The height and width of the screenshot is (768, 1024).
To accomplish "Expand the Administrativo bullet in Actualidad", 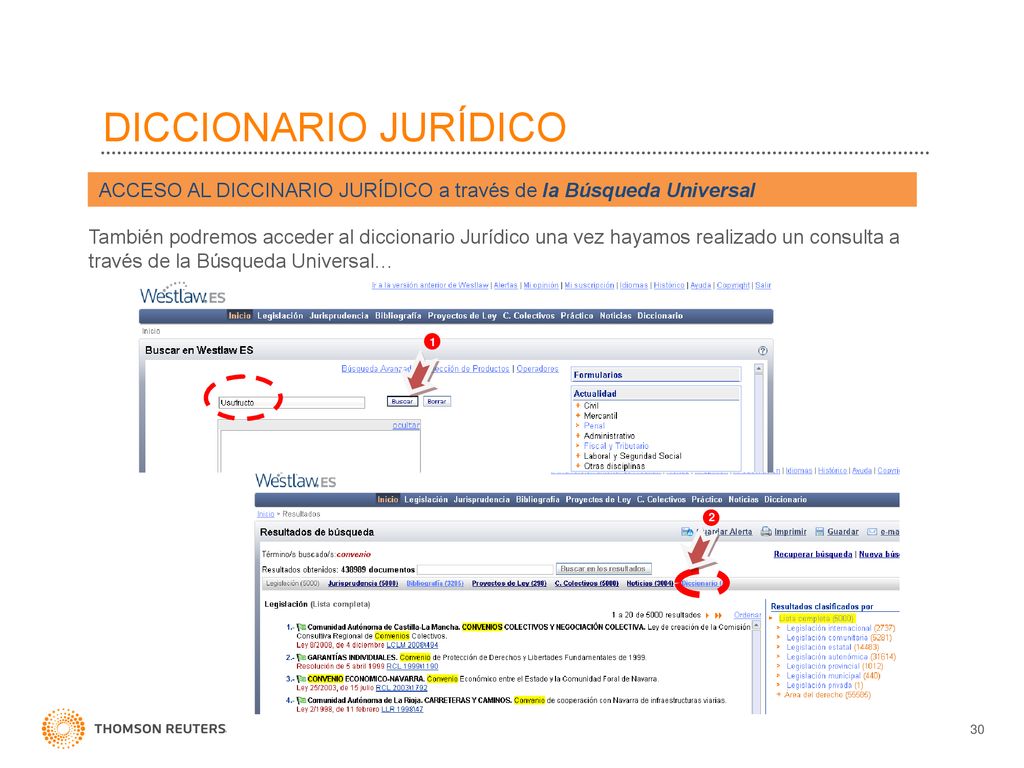I will pyautogui.click(x=578, y=436).
